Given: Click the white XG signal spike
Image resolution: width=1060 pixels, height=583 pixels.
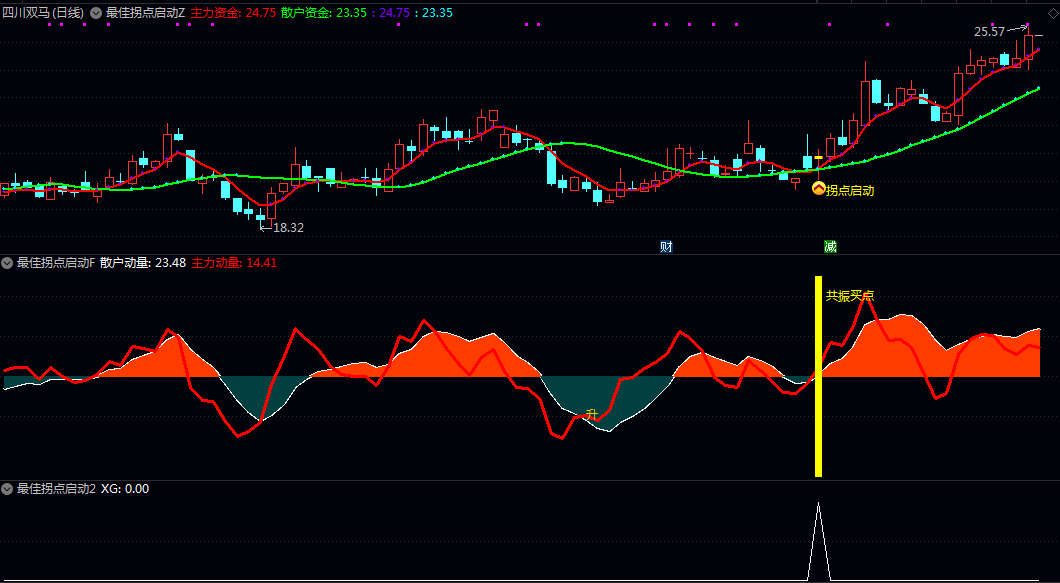Looking at the screenshot, I should click(819, 541).
